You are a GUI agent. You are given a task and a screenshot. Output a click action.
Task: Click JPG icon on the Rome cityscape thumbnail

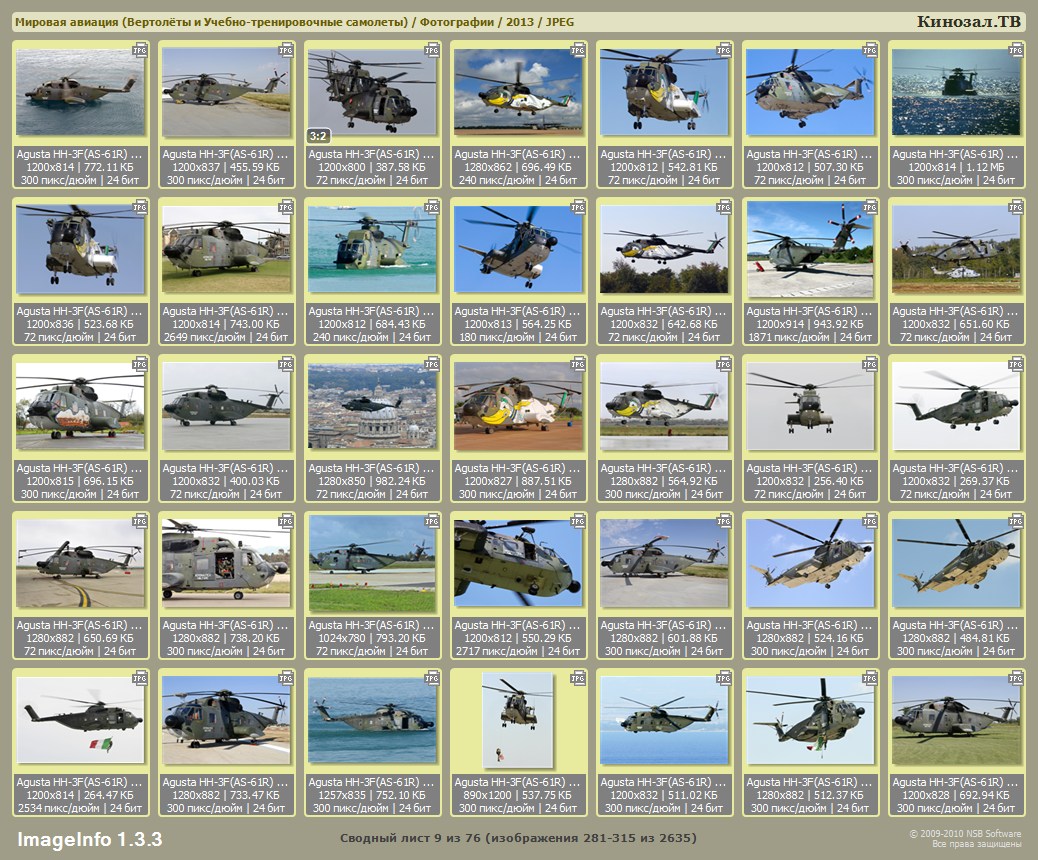click(432, 364)
